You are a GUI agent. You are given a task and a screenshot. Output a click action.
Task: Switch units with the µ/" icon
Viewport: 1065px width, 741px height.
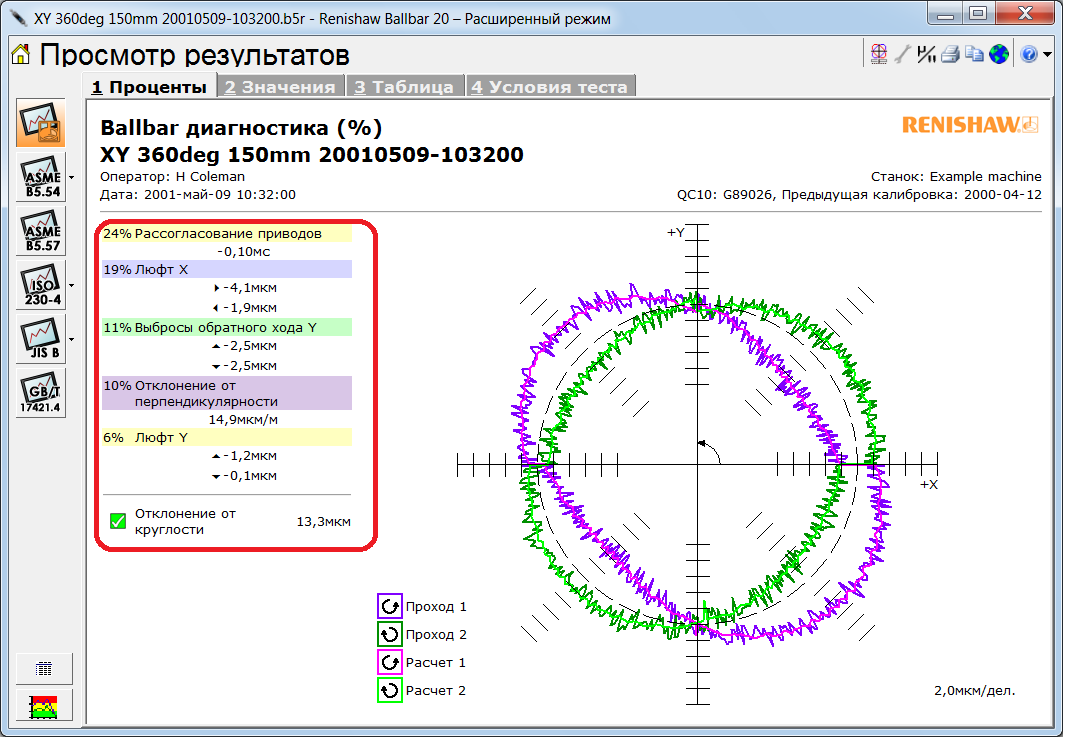coord(926,54)
